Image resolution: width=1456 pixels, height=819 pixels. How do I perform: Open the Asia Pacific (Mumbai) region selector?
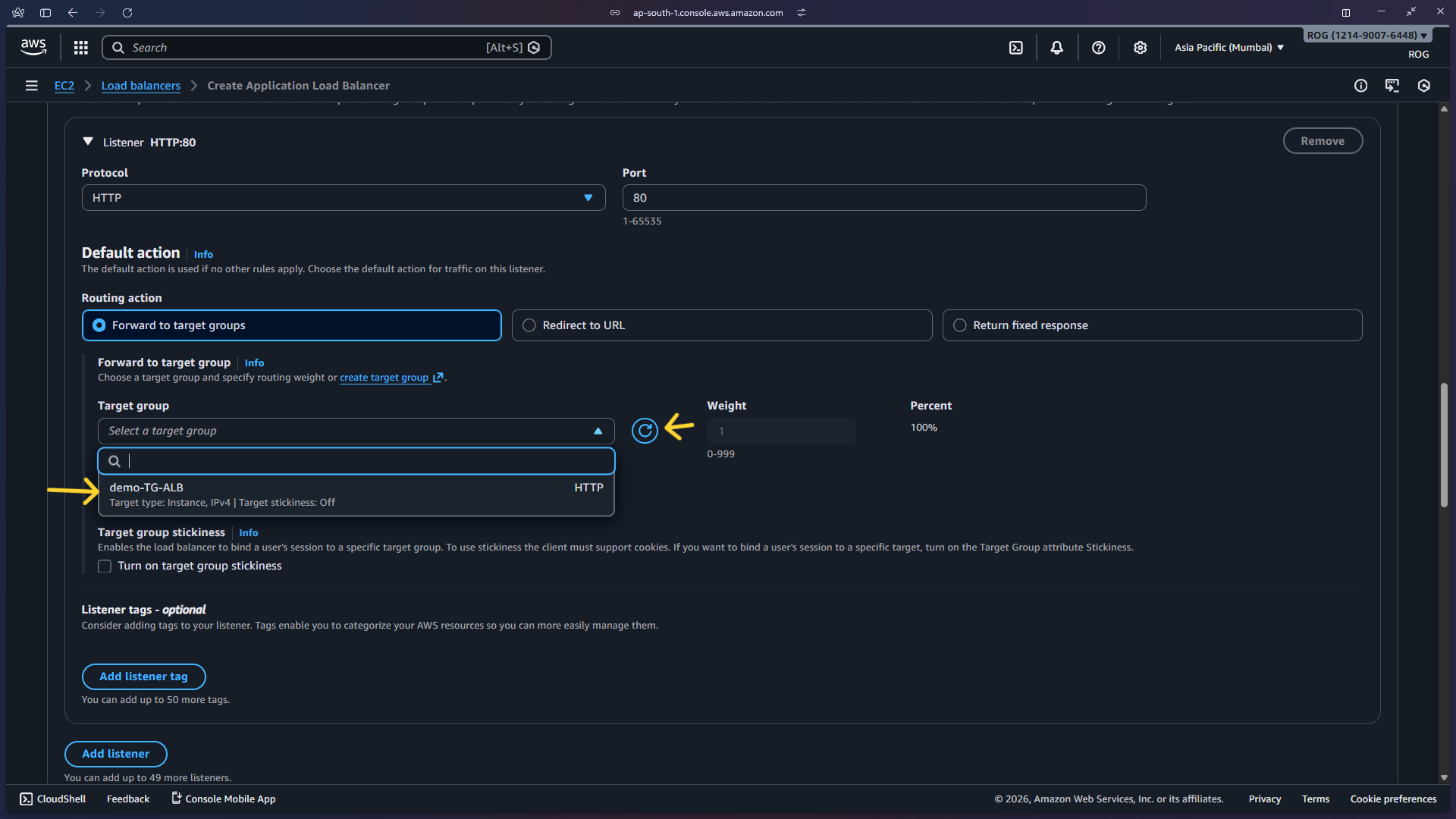pos(1228,48)
